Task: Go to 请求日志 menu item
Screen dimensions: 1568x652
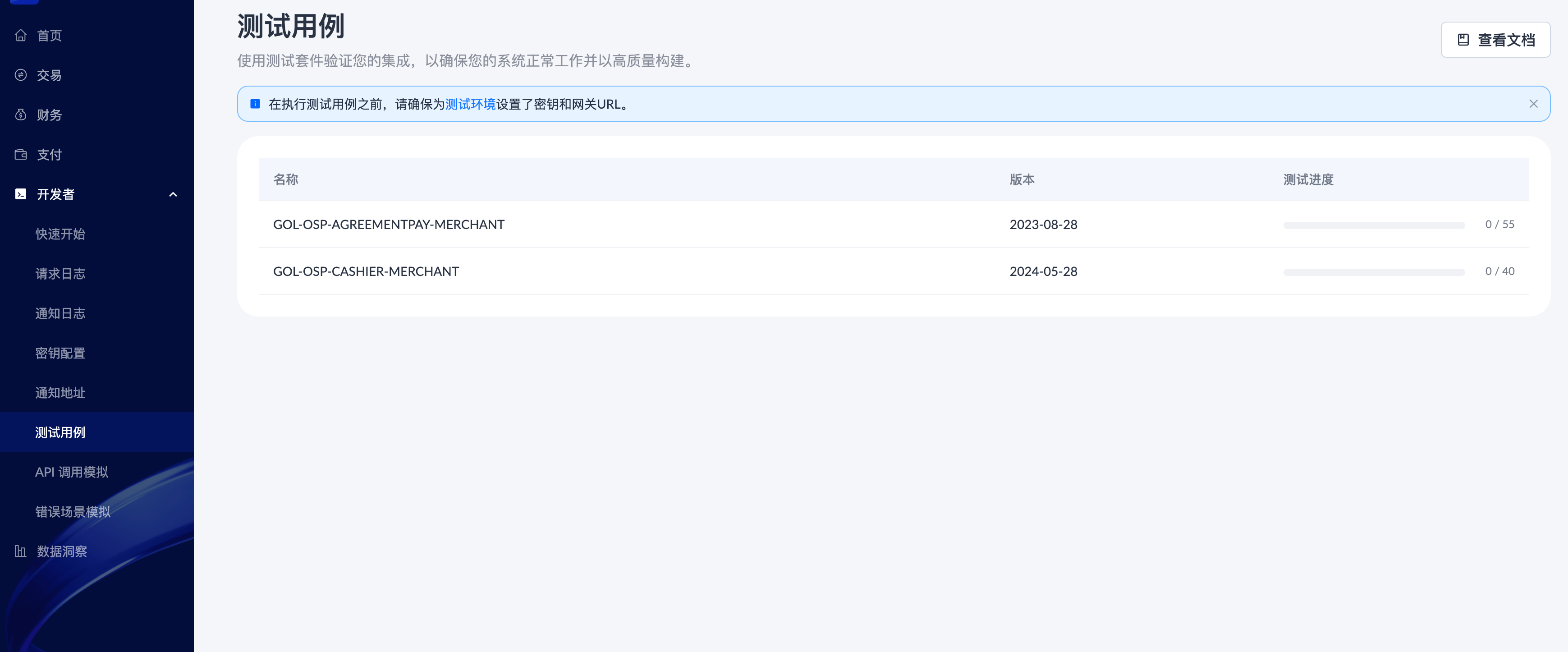Action: pos(60,273)
